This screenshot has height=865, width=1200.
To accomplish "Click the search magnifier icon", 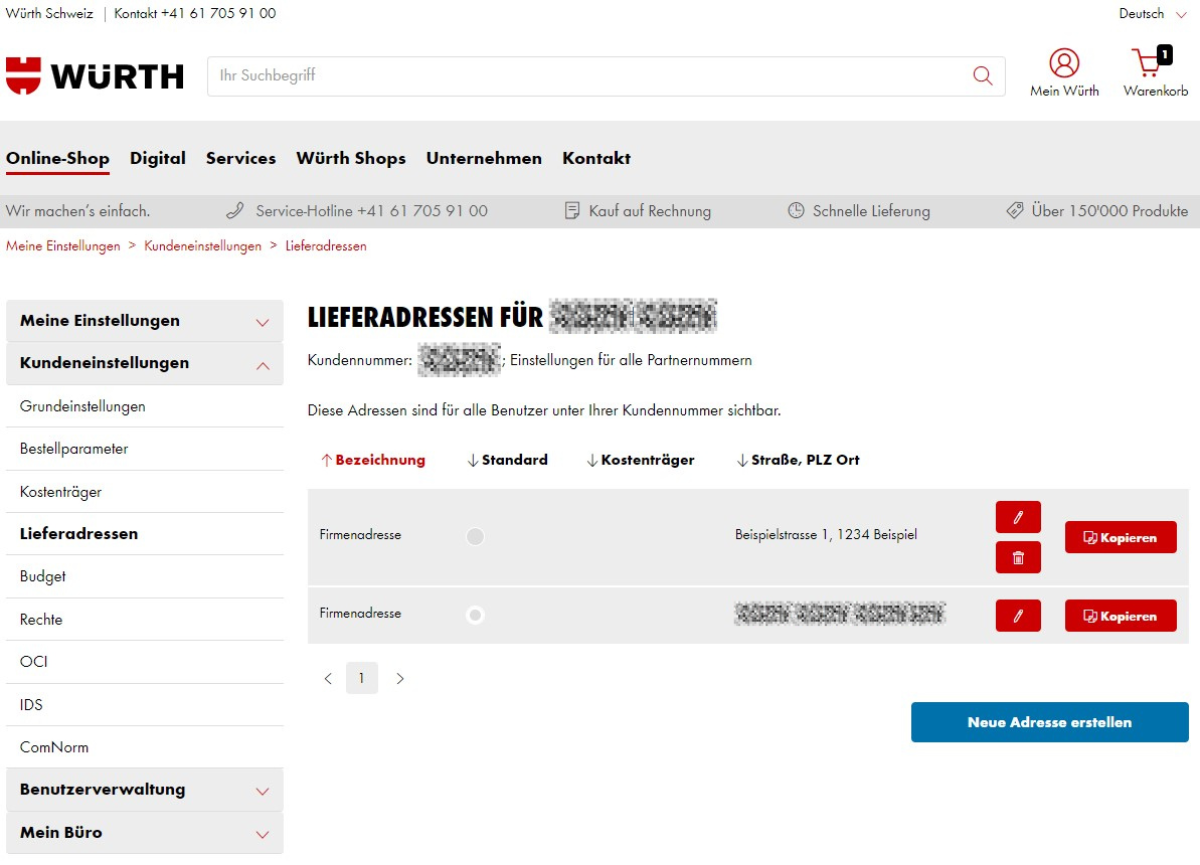I will (x=983, y=76).
